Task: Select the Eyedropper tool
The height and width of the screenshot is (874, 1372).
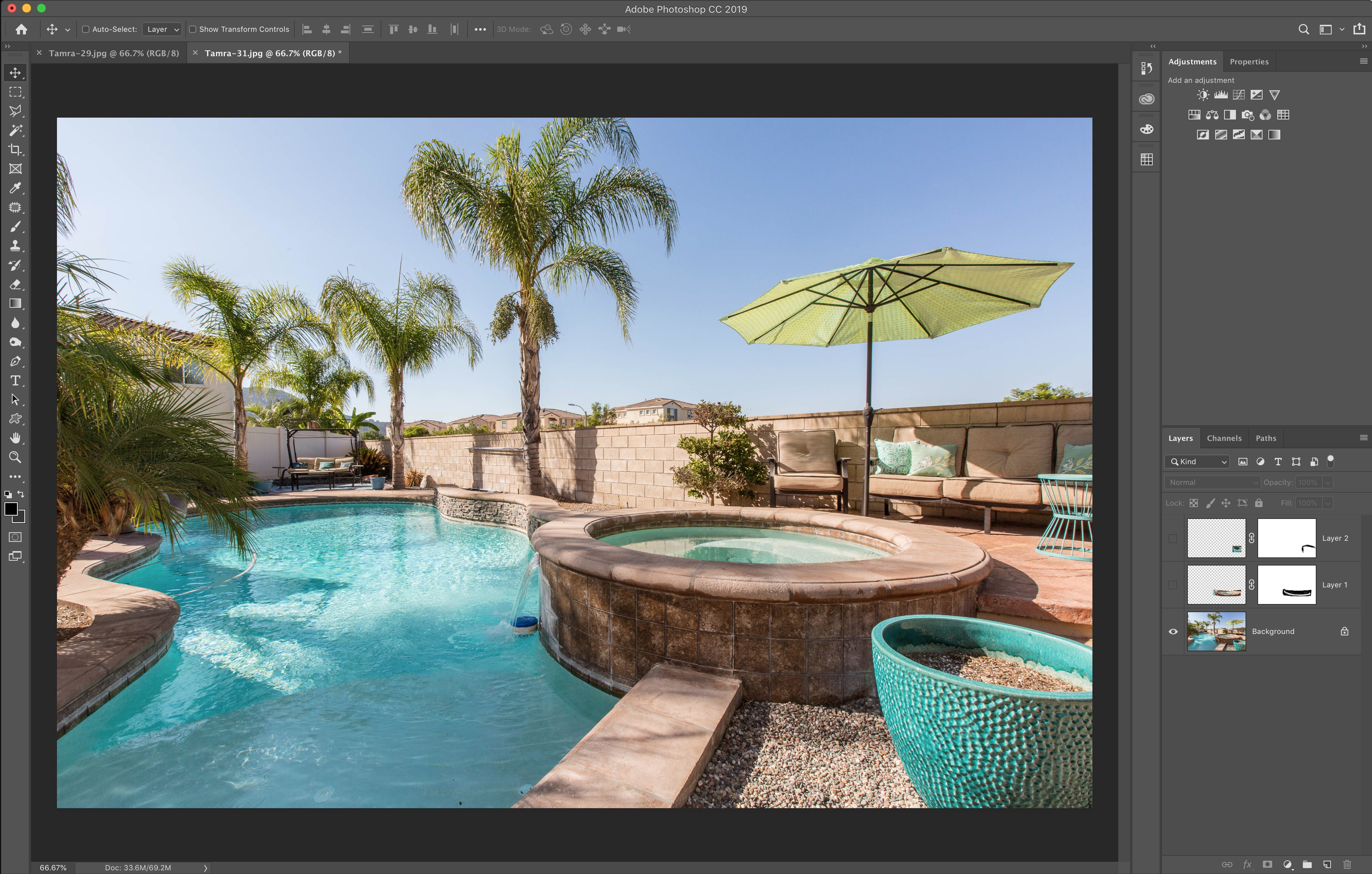Action: click(16, 188)
